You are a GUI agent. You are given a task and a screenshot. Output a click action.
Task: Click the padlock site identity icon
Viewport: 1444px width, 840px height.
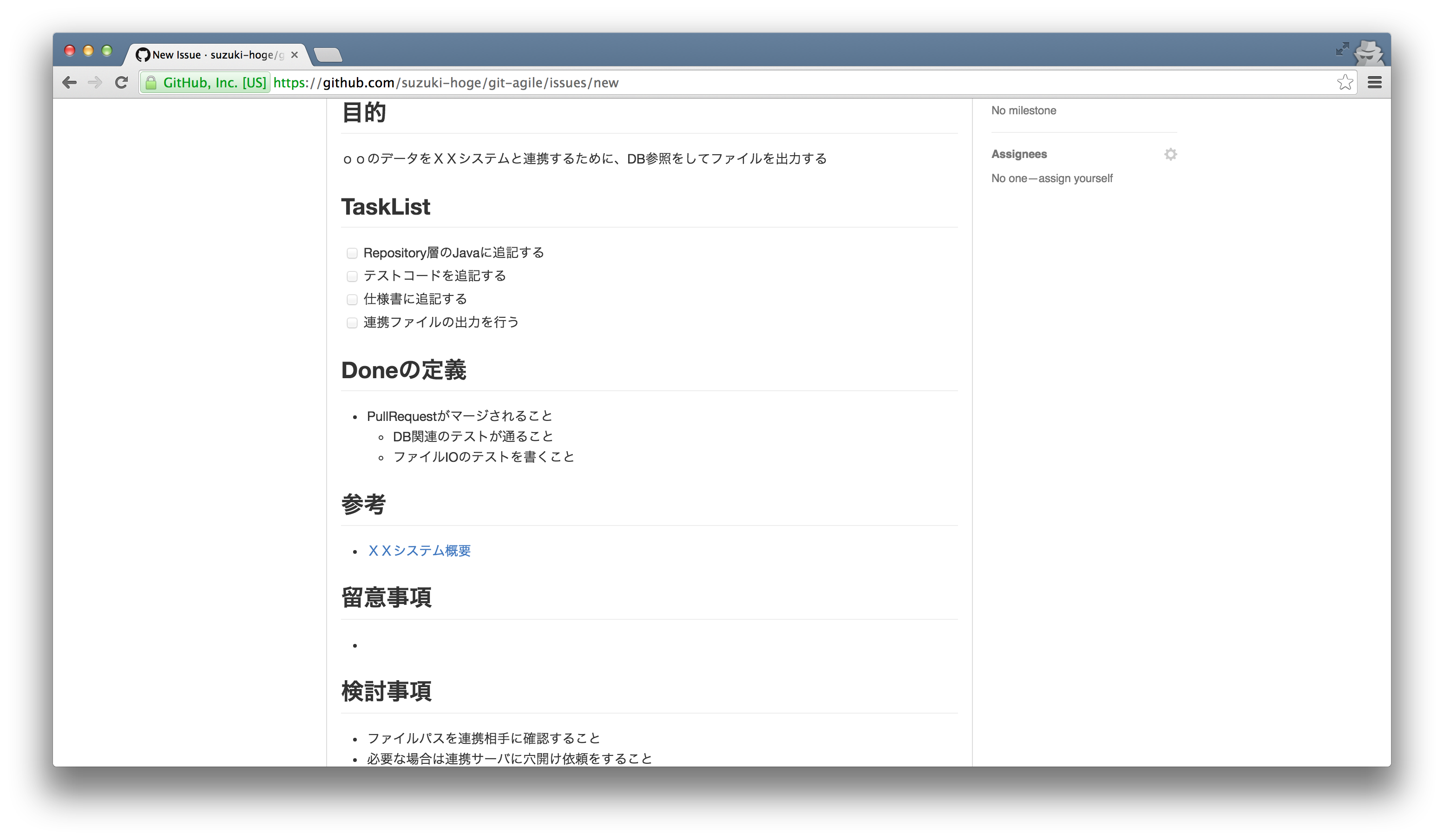coord(151,83)
